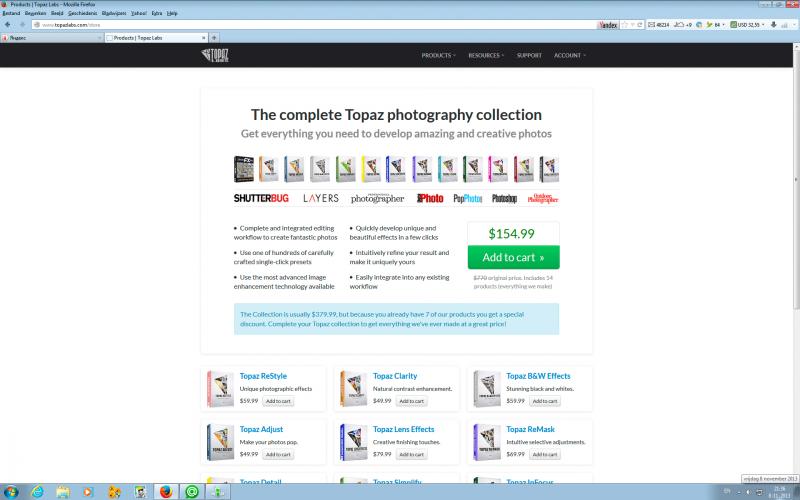This screenshot has height=500, width=800.
Task: Add the complete collection to cart
Action: 513,257
